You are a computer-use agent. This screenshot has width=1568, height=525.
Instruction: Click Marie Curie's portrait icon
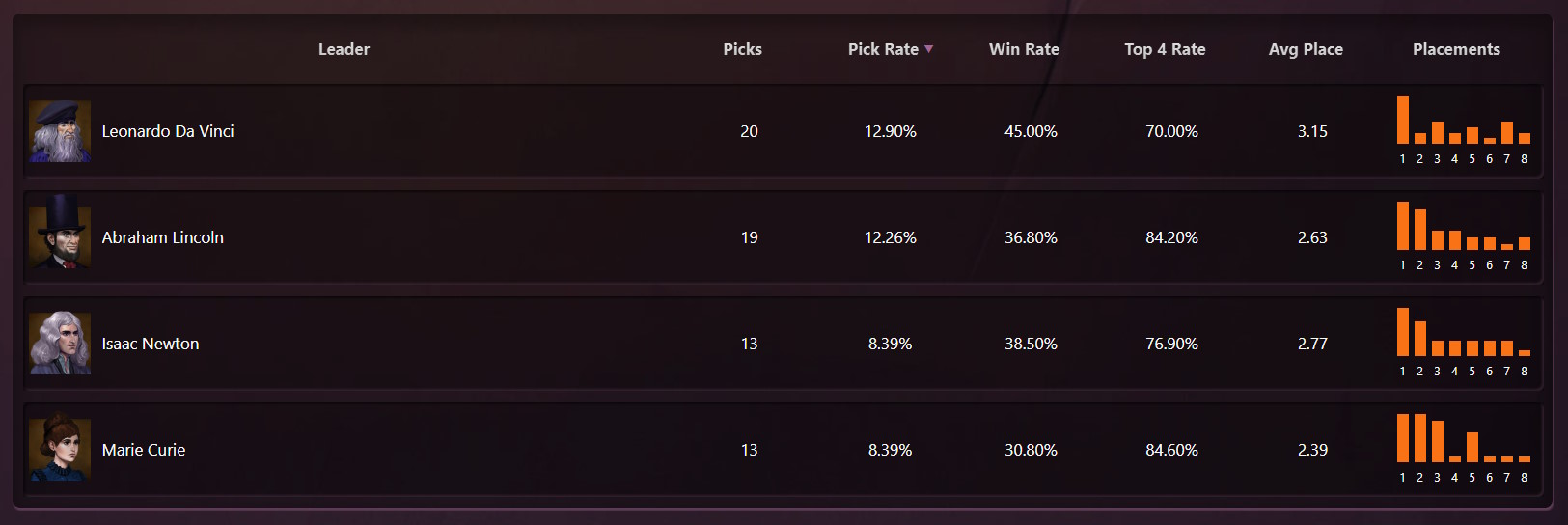tap(60, 450)
